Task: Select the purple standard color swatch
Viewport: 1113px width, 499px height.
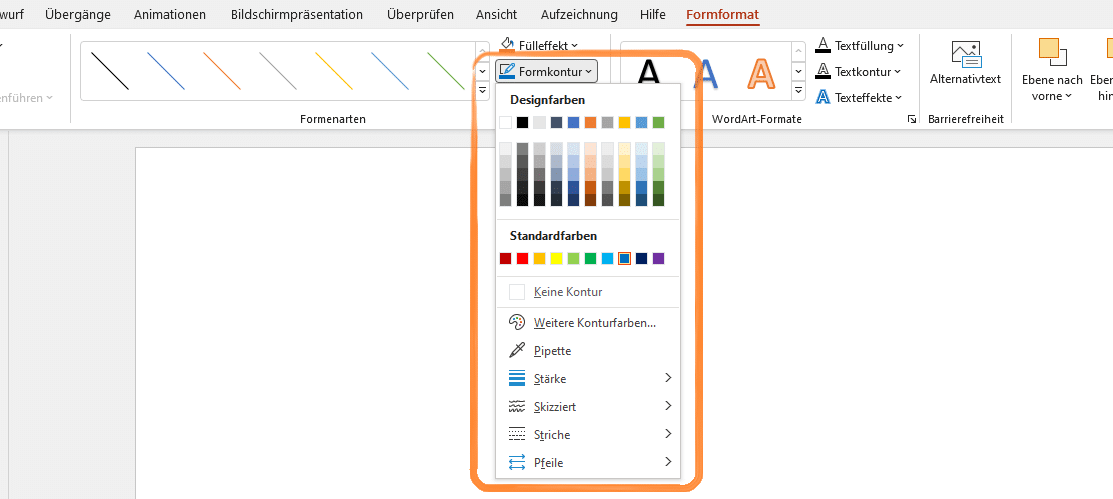Action: [x=659, y=258]
